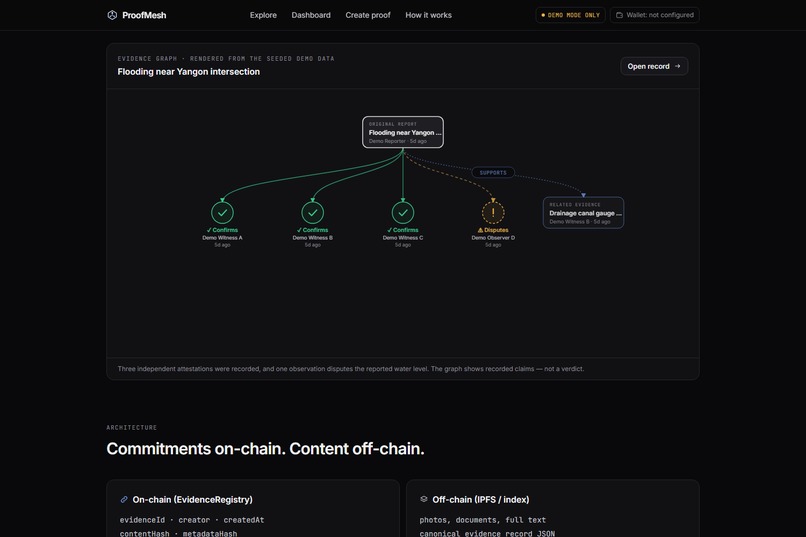Click the Commitments on-chain heading
Viewport: 806px width, 537px height.
click(265, 449)
